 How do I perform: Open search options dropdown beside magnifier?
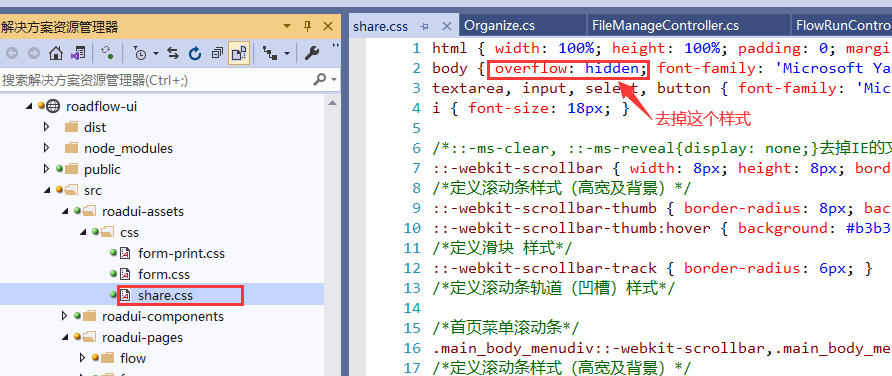point(334,80)
